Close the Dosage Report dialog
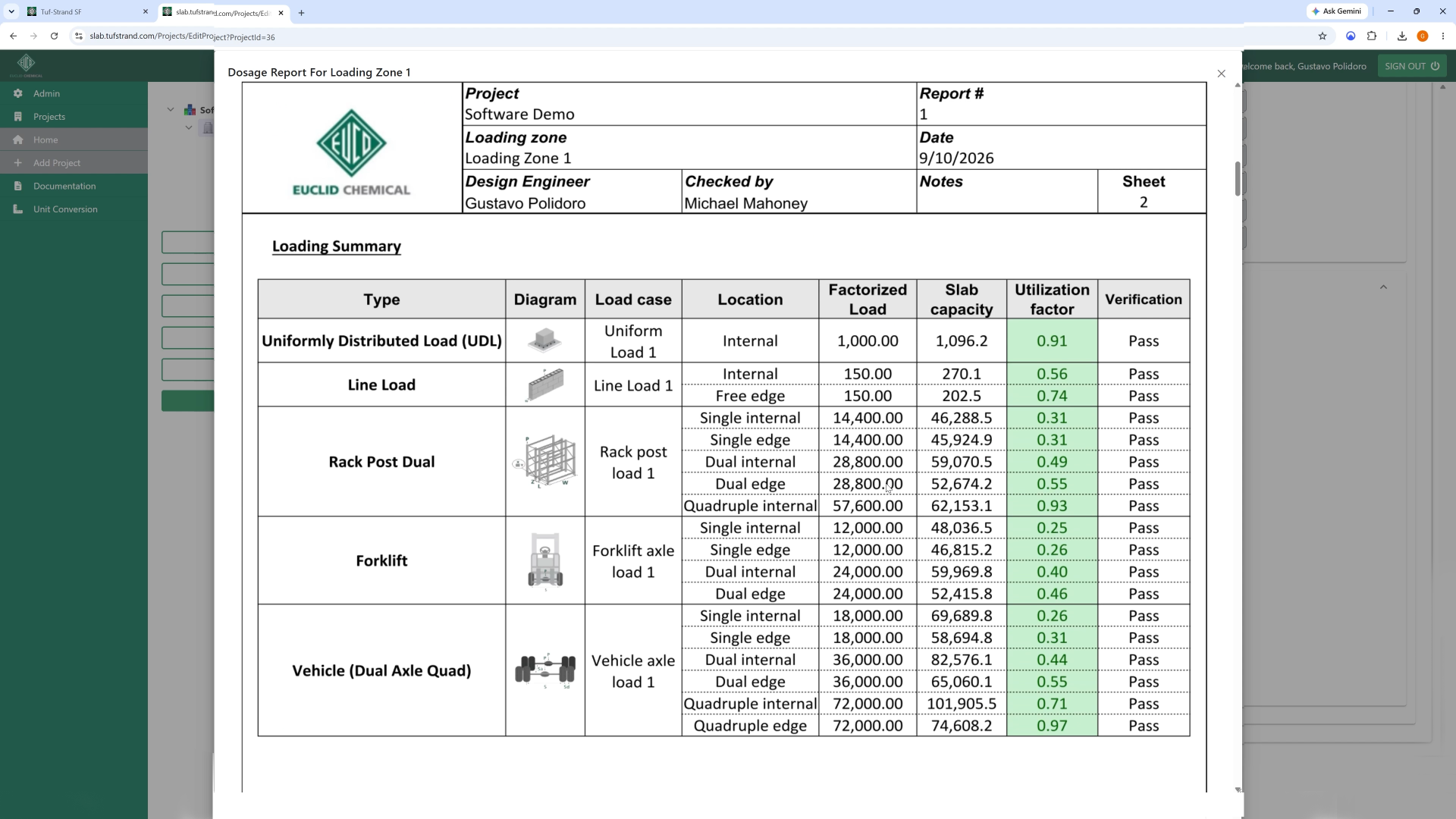Viewport: 1456px width, 819px height. [x=1221, y=74]
